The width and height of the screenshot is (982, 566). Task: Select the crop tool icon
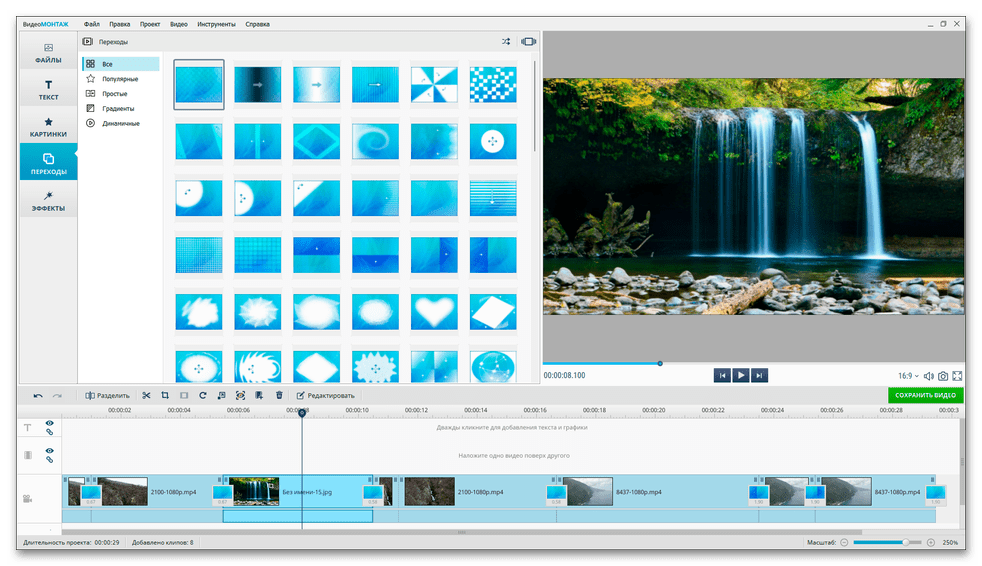click(x=165, y=395)
